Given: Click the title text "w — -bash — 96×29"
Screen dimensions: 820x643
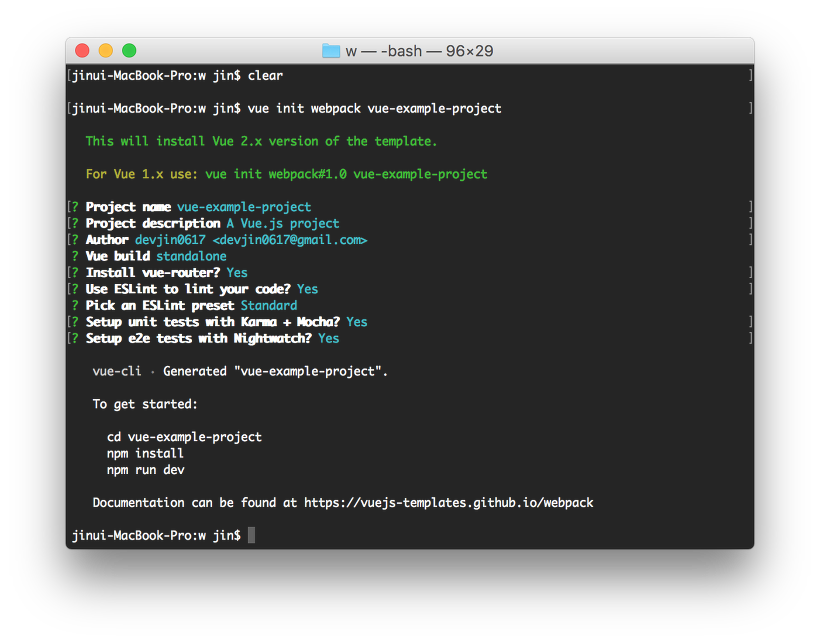Looking at the screenshot, I should tap(419, 51).
